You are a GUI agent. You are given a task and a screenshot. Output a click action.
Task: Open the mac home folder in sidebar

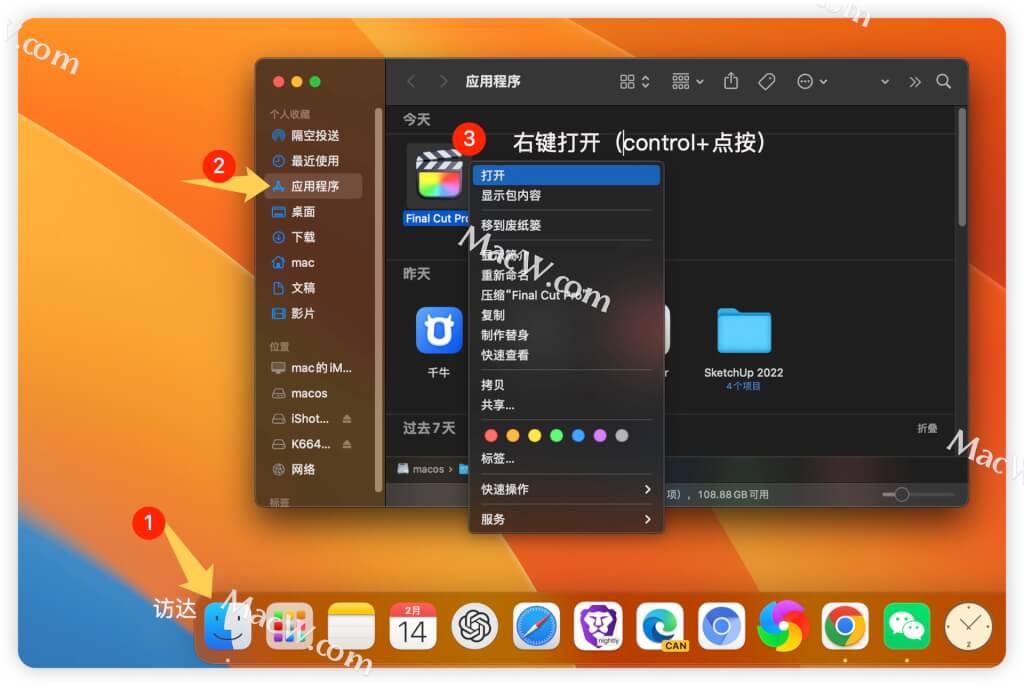314,263
